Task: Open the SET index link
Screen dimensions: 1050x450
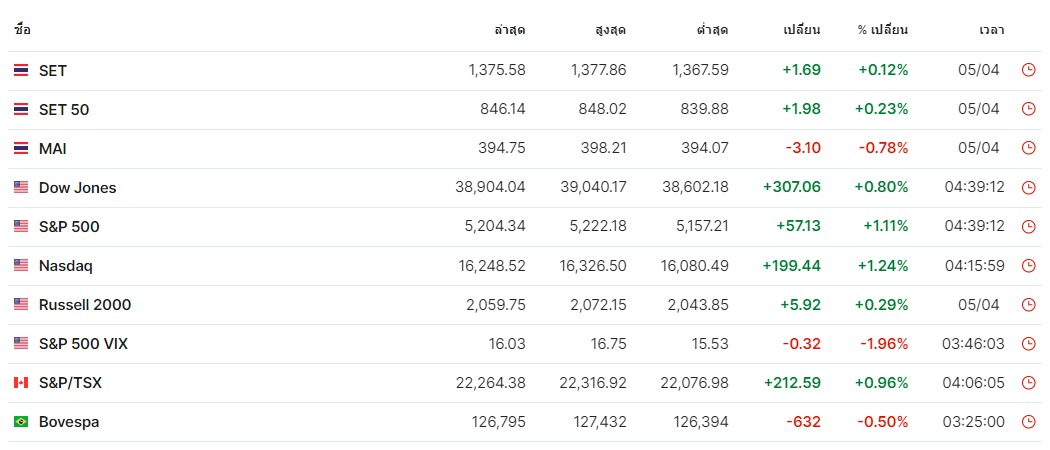Action: click(53, 70)
